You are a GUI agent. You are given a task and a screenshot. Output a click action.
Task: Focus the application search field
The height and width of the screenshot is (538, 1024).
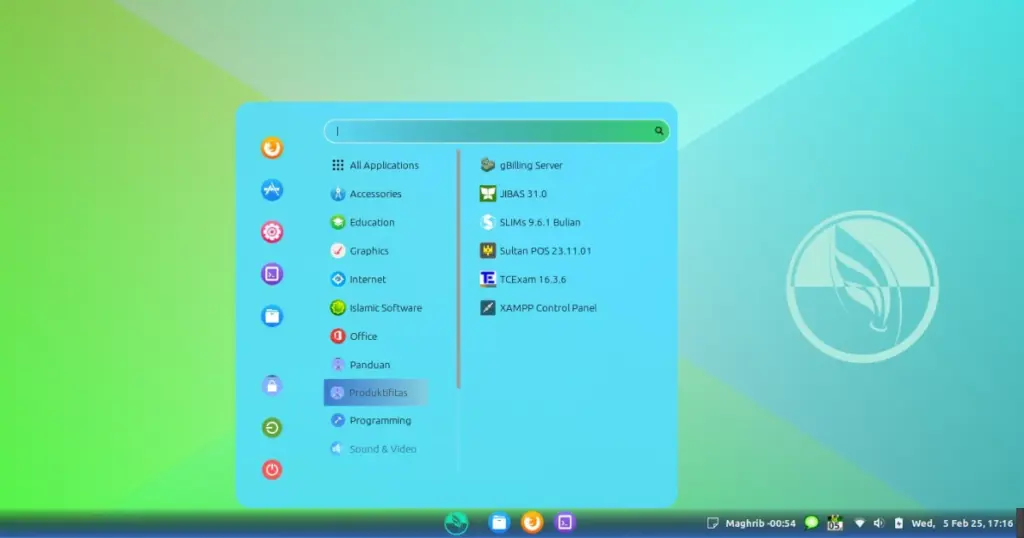pyautogui.click(x=496, y=131)
